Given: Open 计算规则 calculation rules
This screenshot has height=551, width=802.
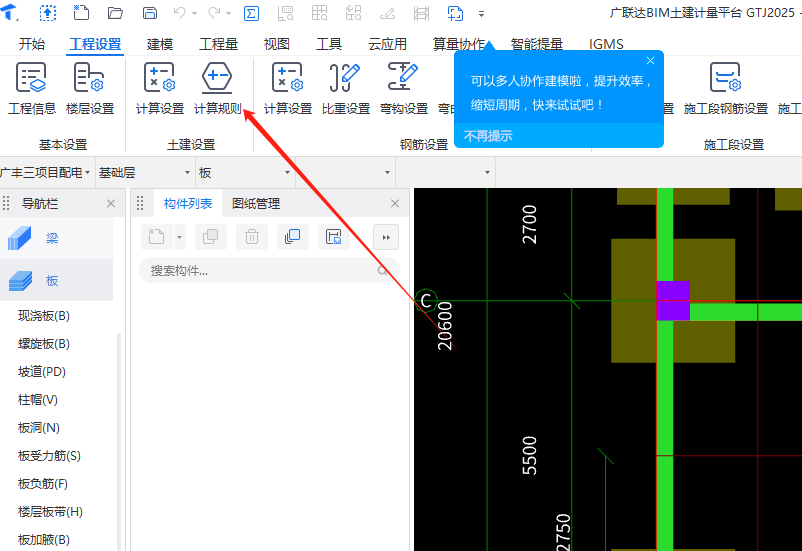Looking at the screenshot, I should 217,88.
